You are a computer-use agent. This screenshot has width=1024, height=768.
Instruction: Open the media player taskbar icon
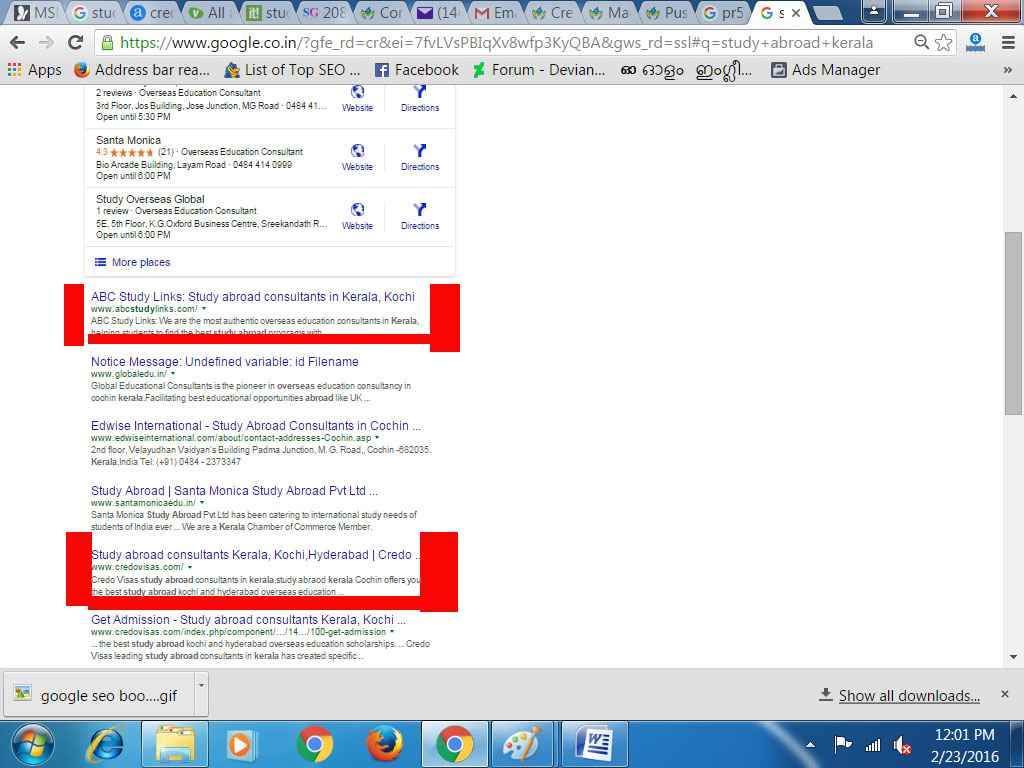click(242, 744)
